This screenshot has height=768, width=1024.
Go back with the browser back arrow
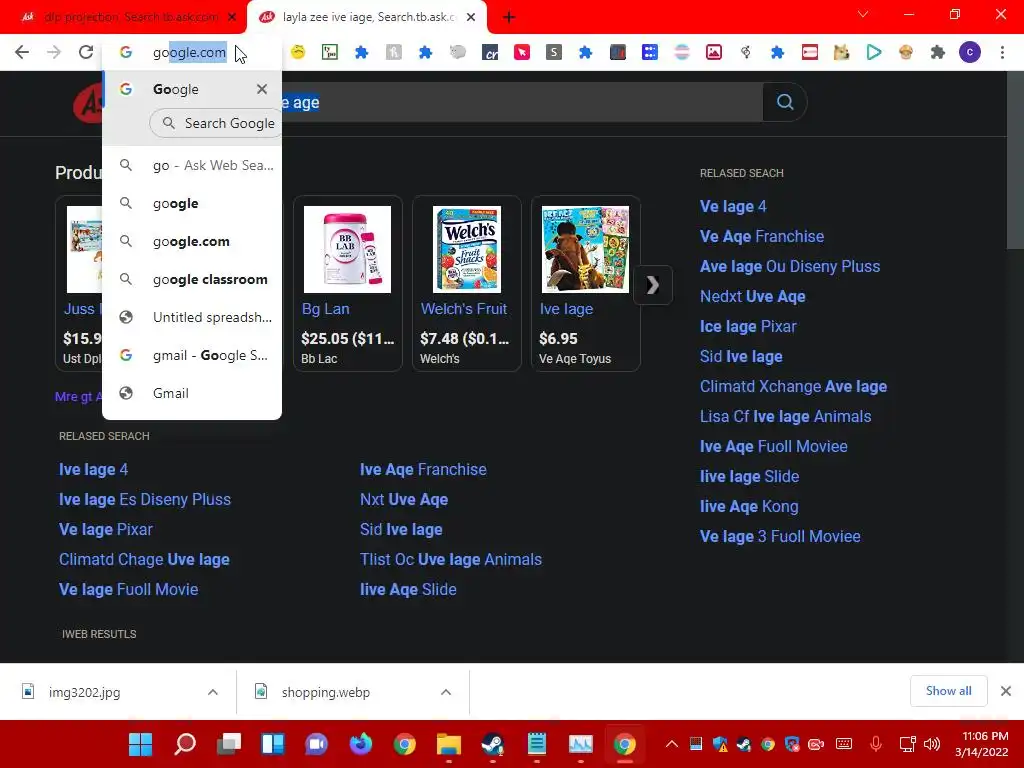point(22,52)
